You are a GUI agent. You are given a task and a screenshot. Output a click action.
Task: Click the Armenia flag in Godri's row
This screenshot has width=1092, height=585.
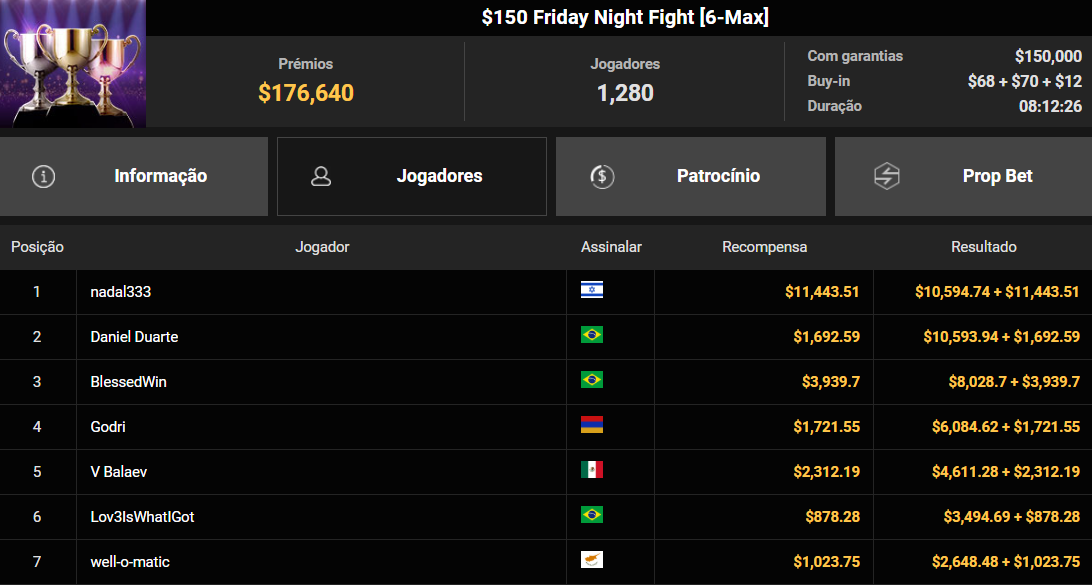[x=592, y=425]
